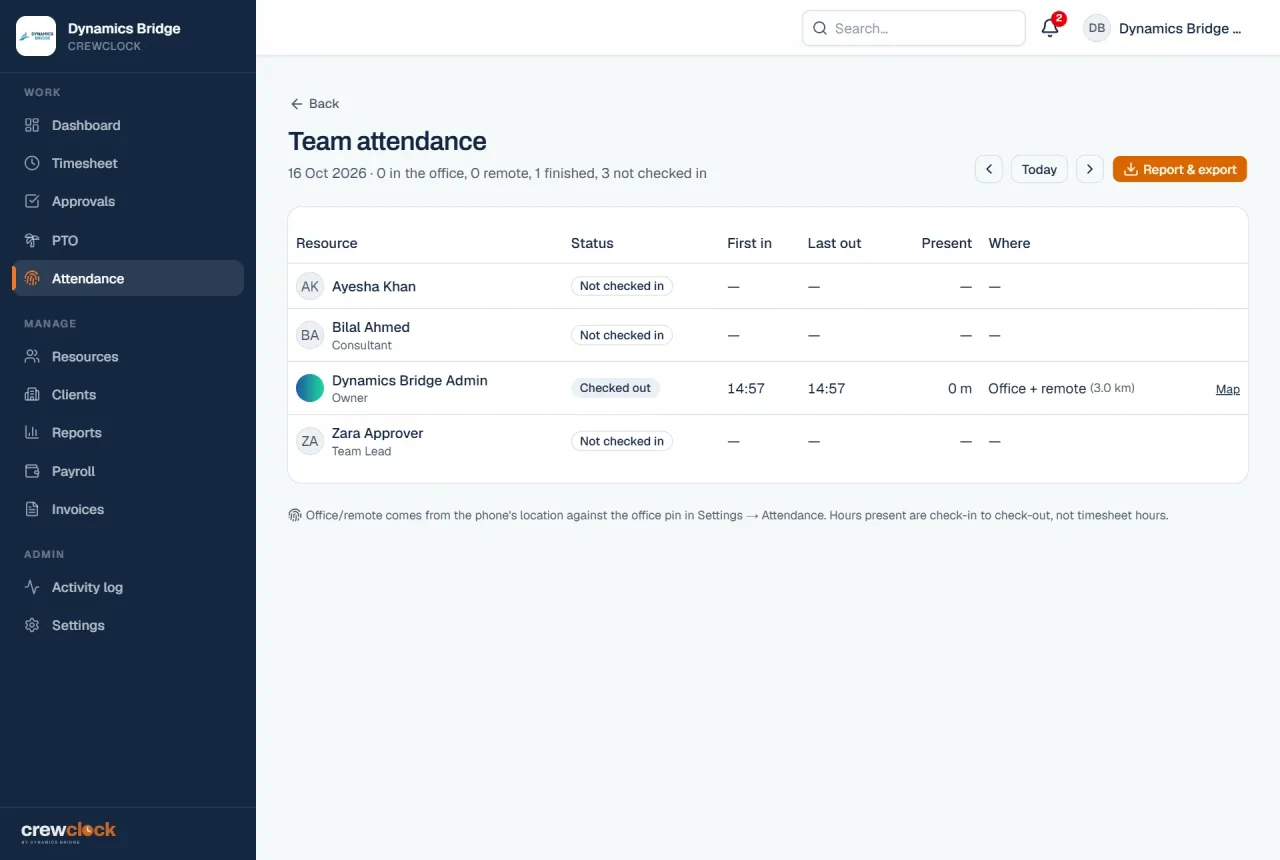Click the Report & export button

(x=1180, y=169)
